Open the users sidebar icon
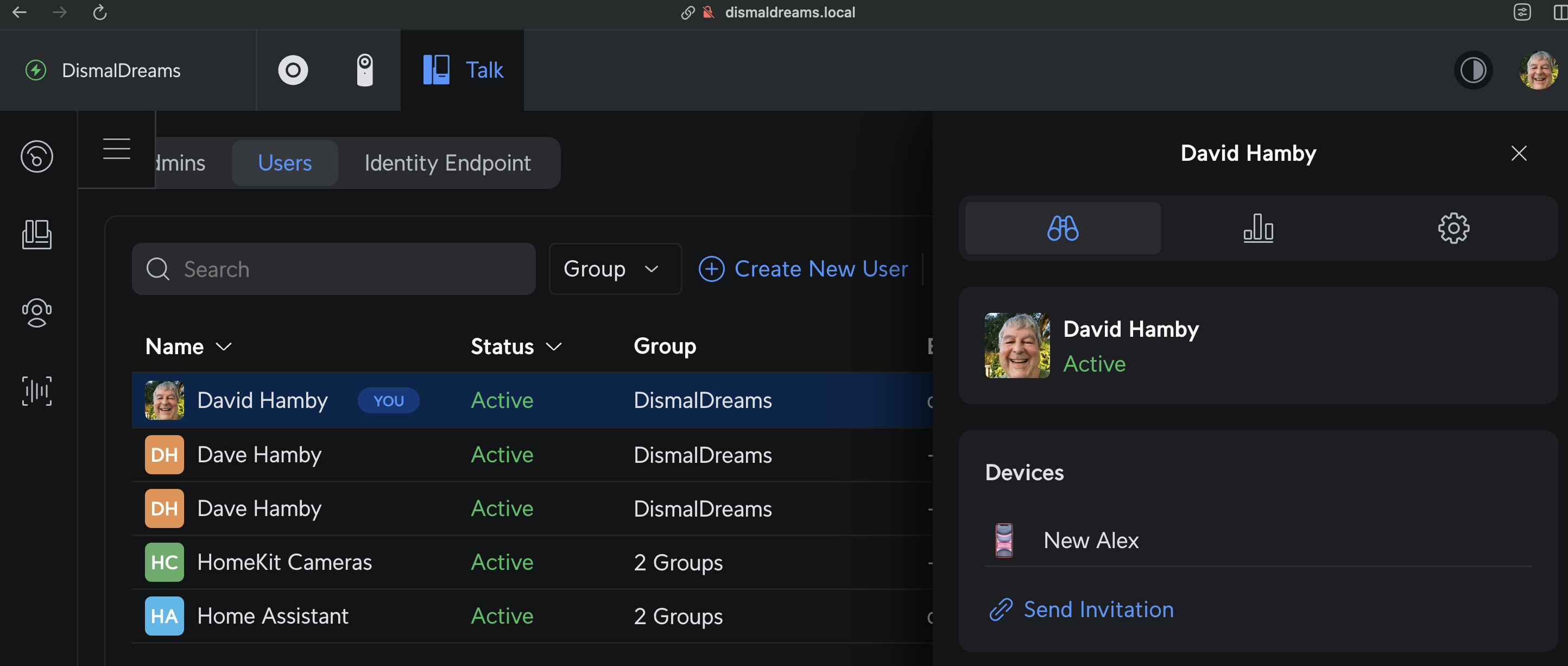Viewport: 1568px width, 666px height. tap(36, 313)
